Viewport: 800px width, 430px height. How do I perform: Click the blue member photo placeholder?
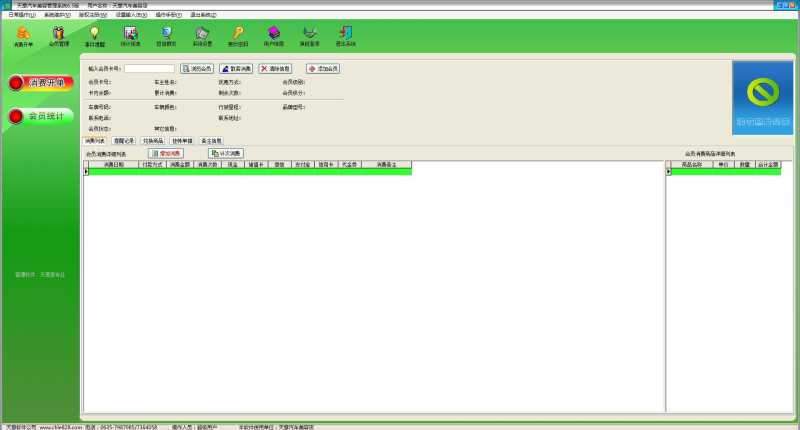coord(763,97)
